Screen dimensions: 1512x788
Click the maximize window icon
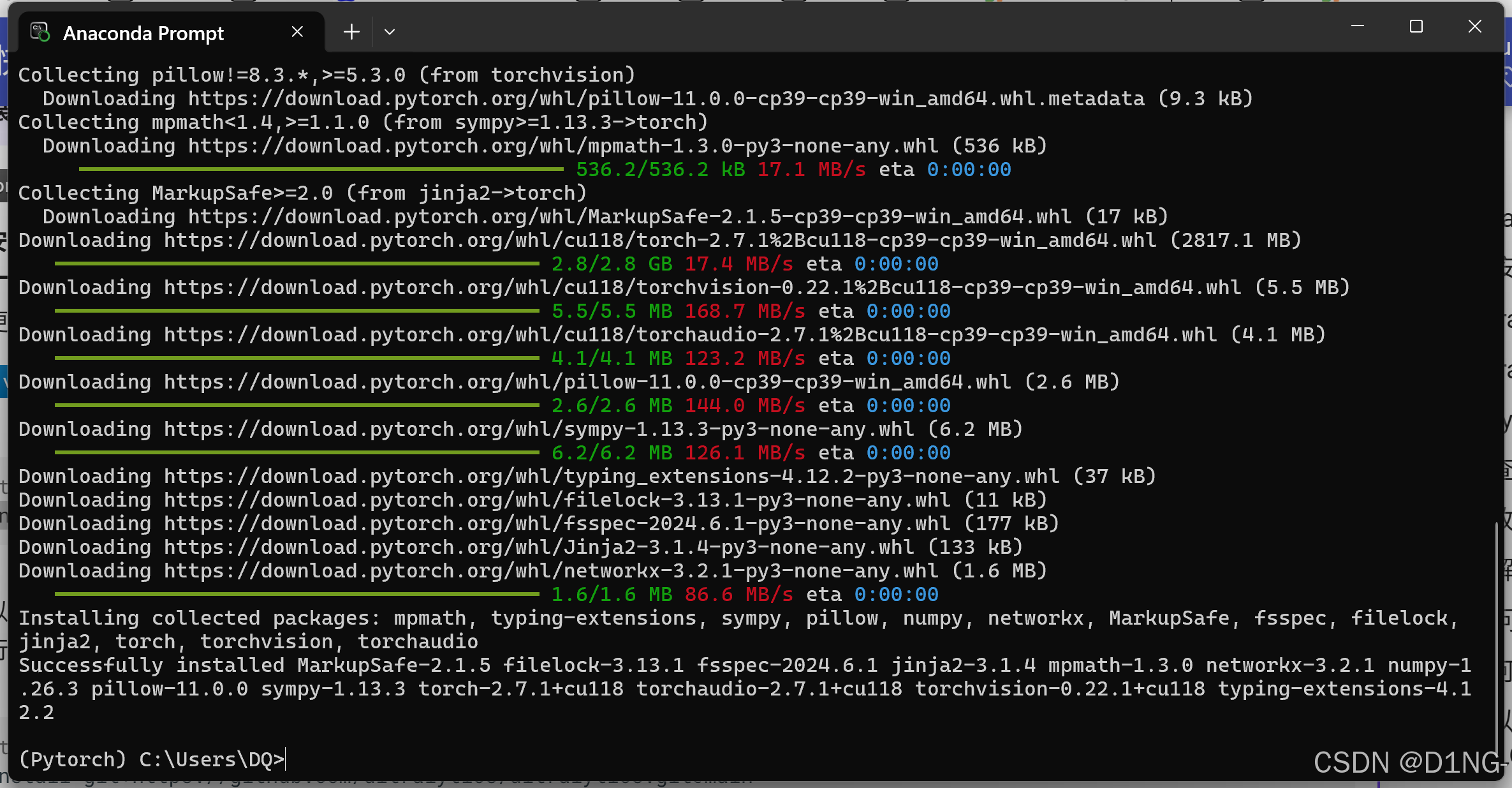1416,26
